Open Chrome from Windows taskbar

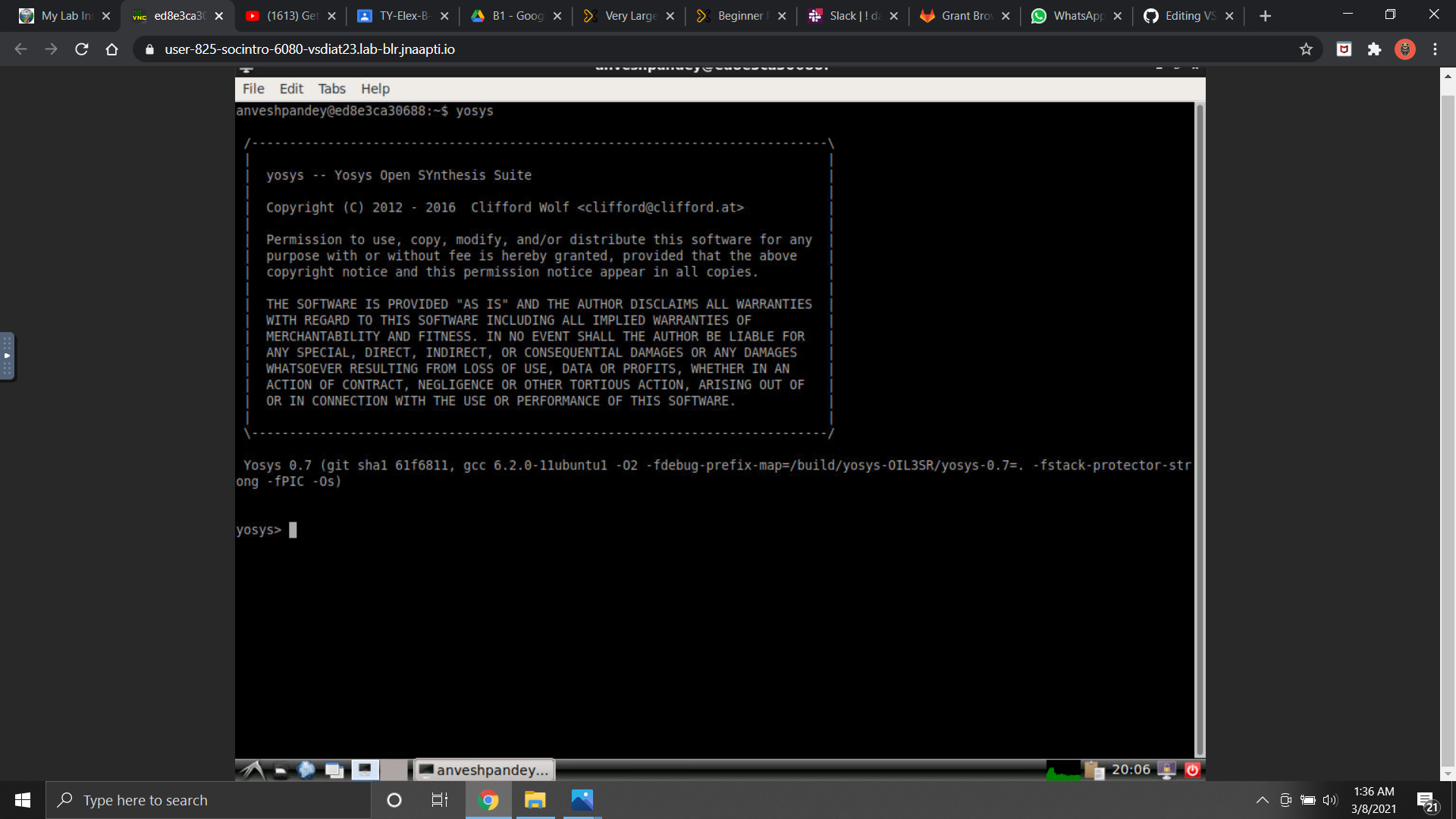(488, 800)
